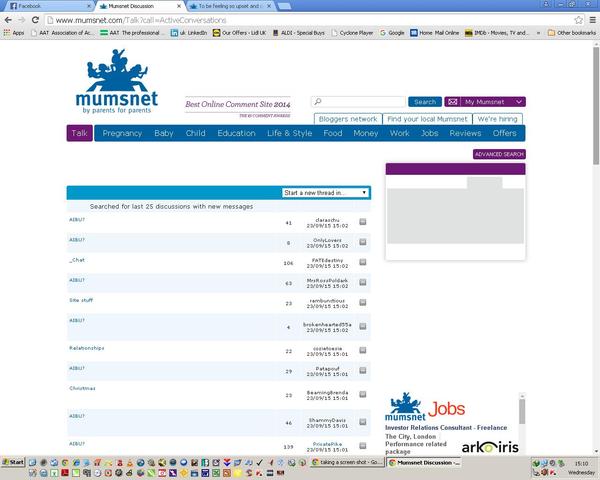Open the Christmas topic link
600x480 pixels.
coord(82,388)
